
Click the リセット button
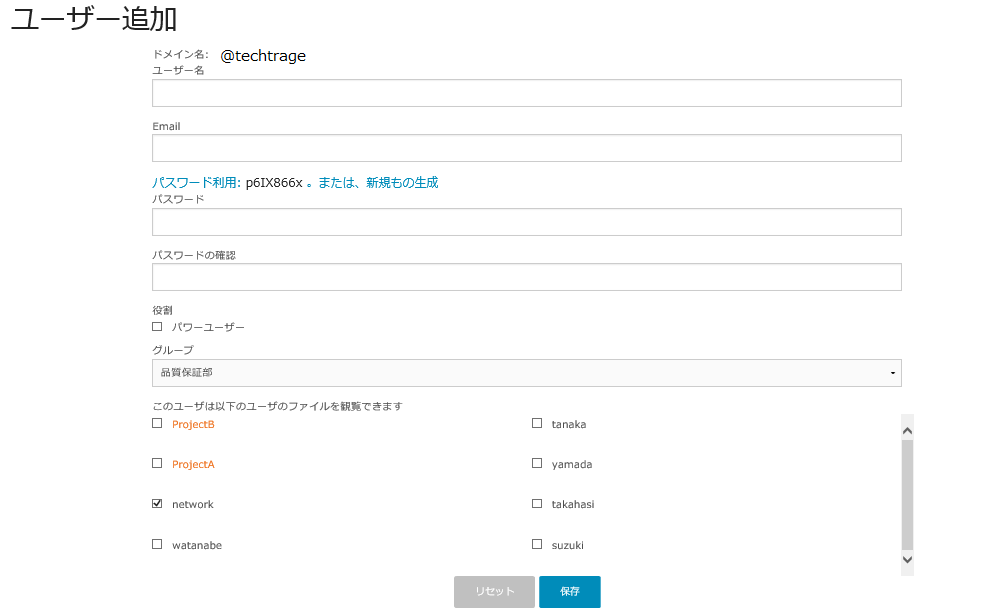(494, 592)
